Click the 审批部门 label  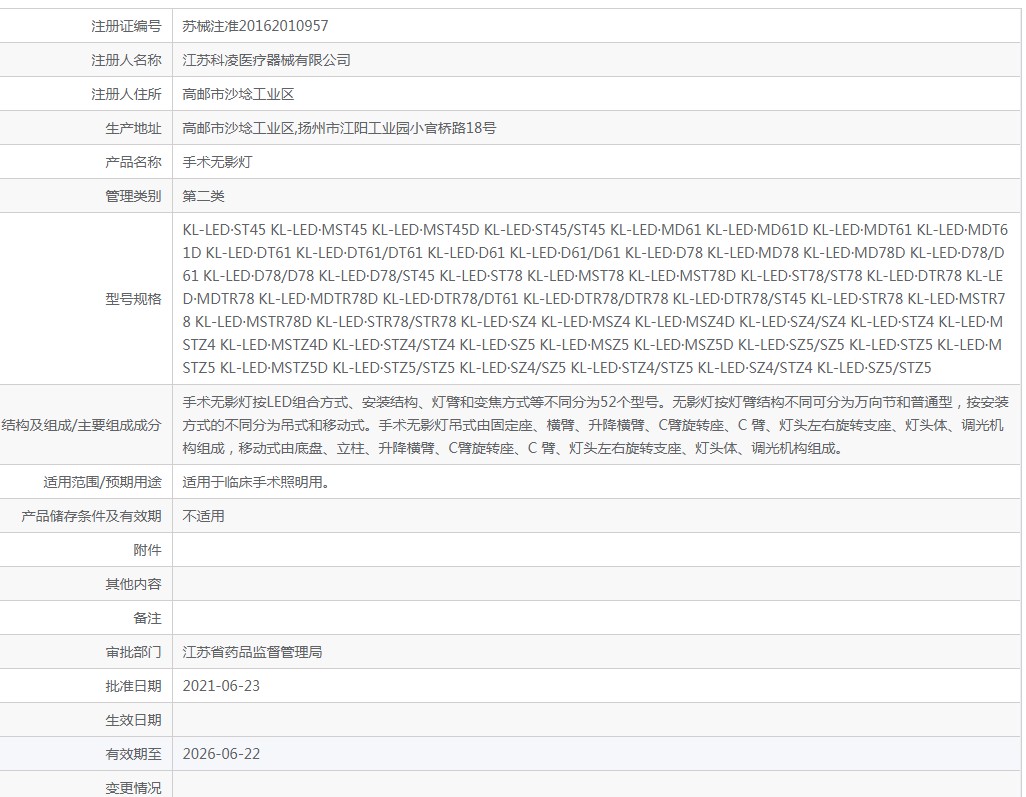(x=133, y=652)
